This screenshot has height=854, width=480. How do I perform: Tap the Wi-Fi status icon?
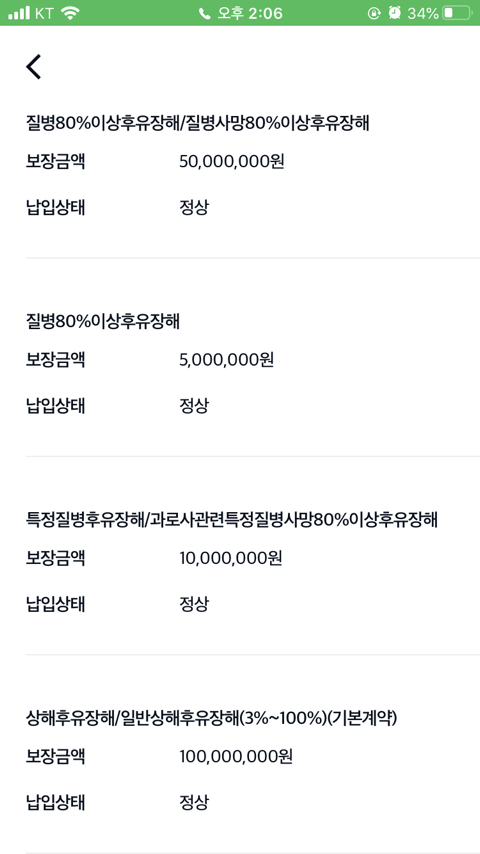click(69, 14)
